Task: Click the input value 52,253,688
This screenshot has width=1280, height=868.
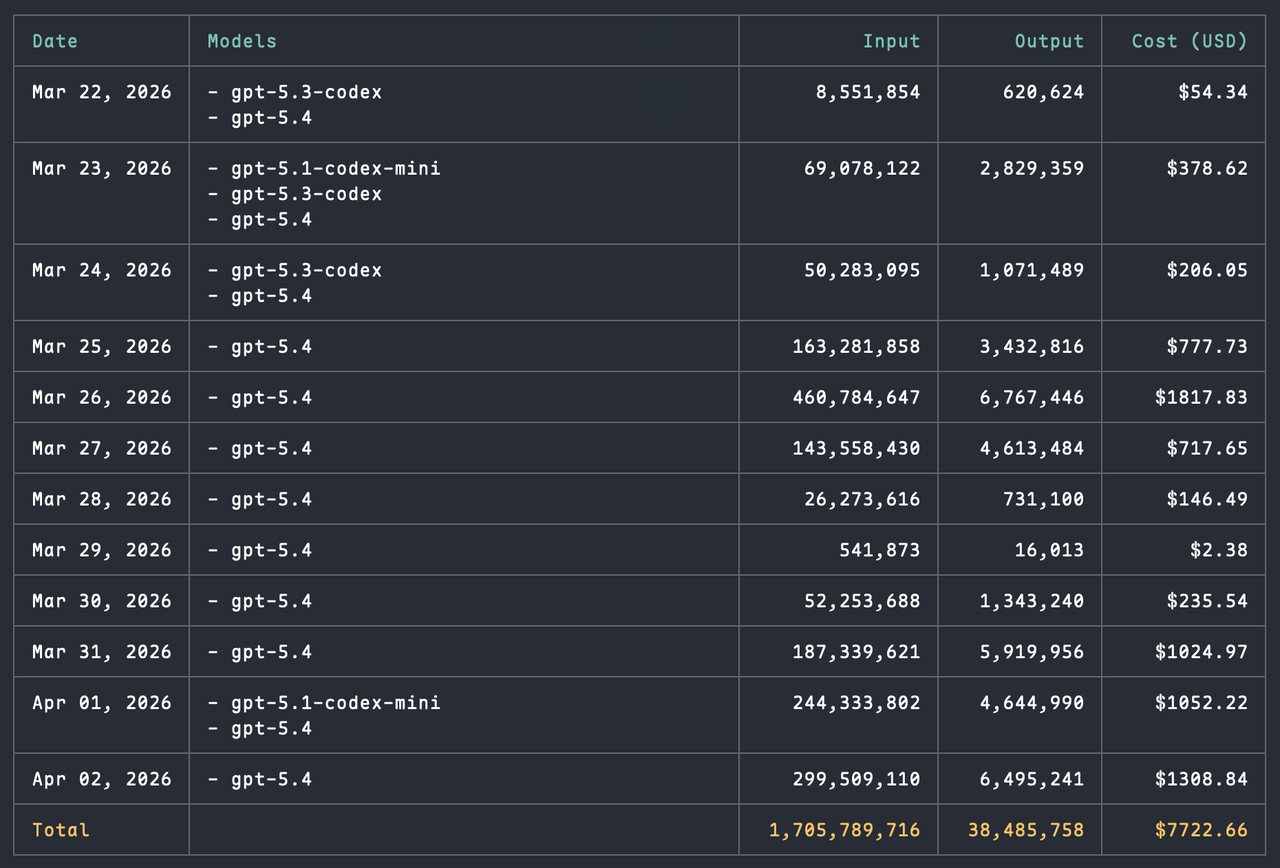Action: coord(862,602)
